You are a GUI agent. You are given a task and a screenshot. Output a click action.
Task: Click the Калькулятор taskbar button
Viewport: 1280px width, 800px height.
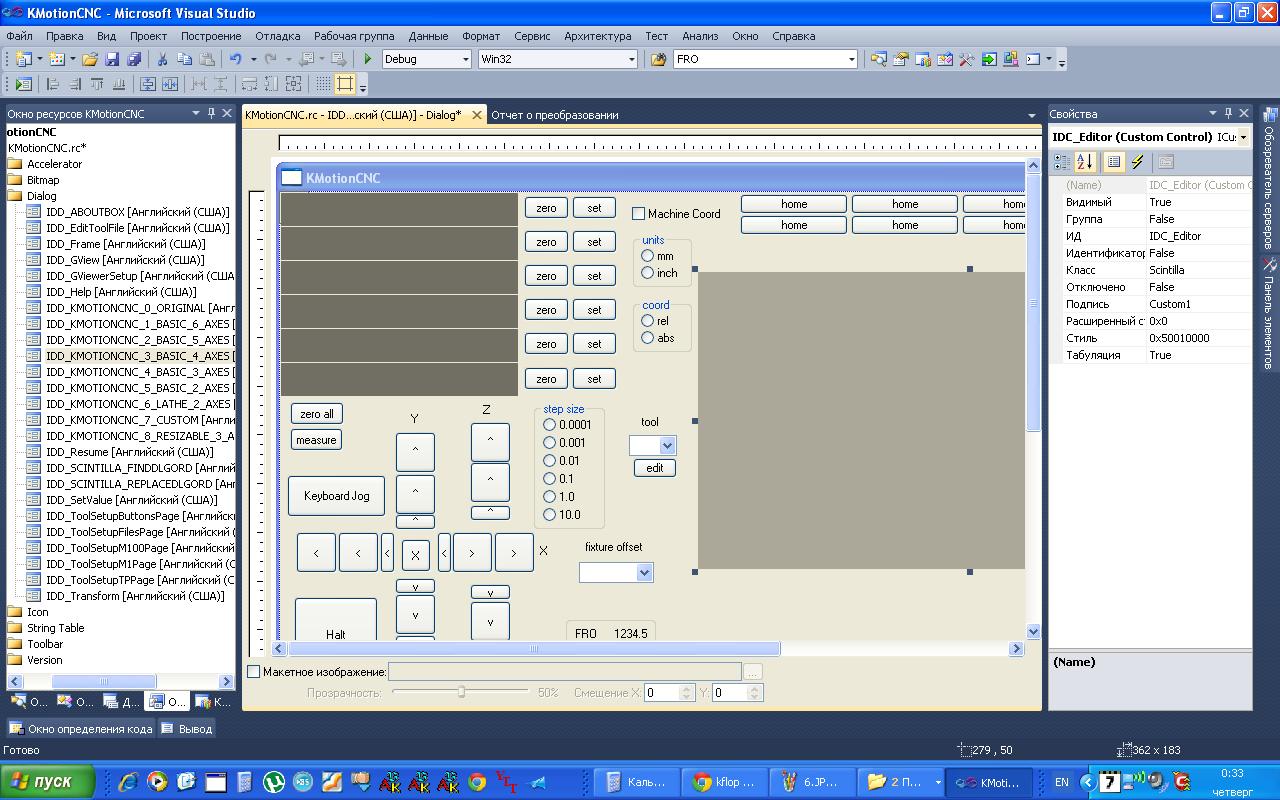(x=636, y=782)
